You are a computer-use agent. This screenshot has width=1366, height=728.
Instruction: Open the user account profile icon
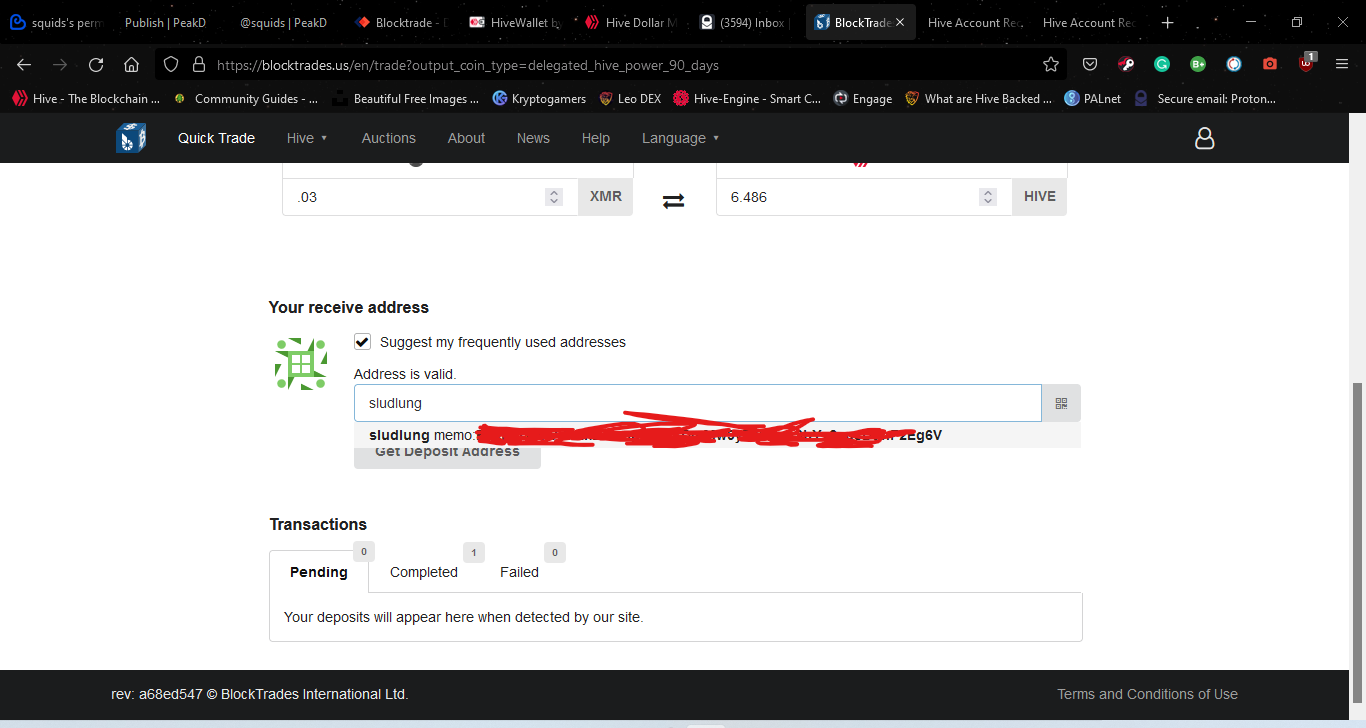(x=1204, y=138)
